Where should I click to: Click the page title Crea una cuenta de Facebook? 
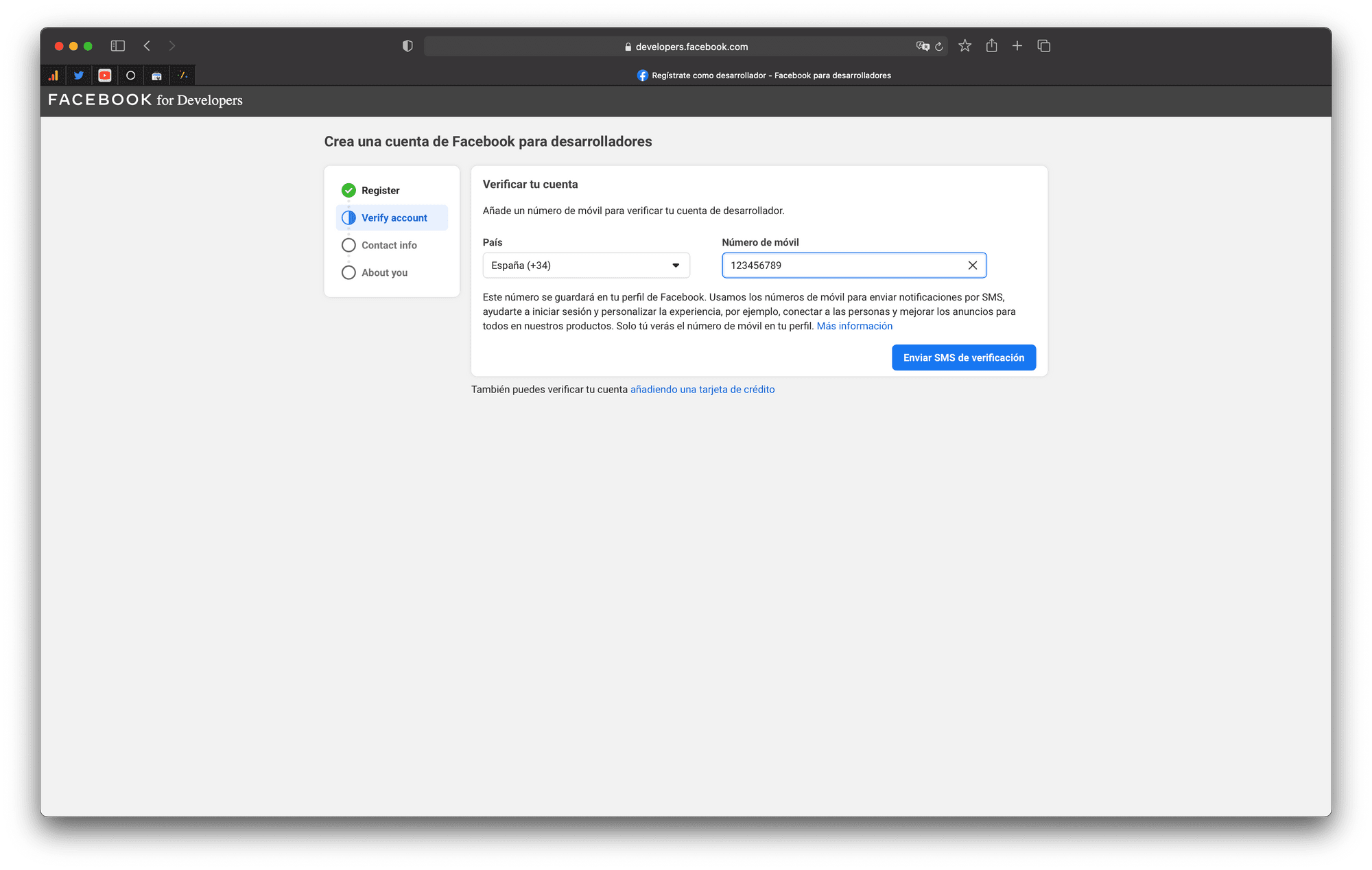point(488,141)
